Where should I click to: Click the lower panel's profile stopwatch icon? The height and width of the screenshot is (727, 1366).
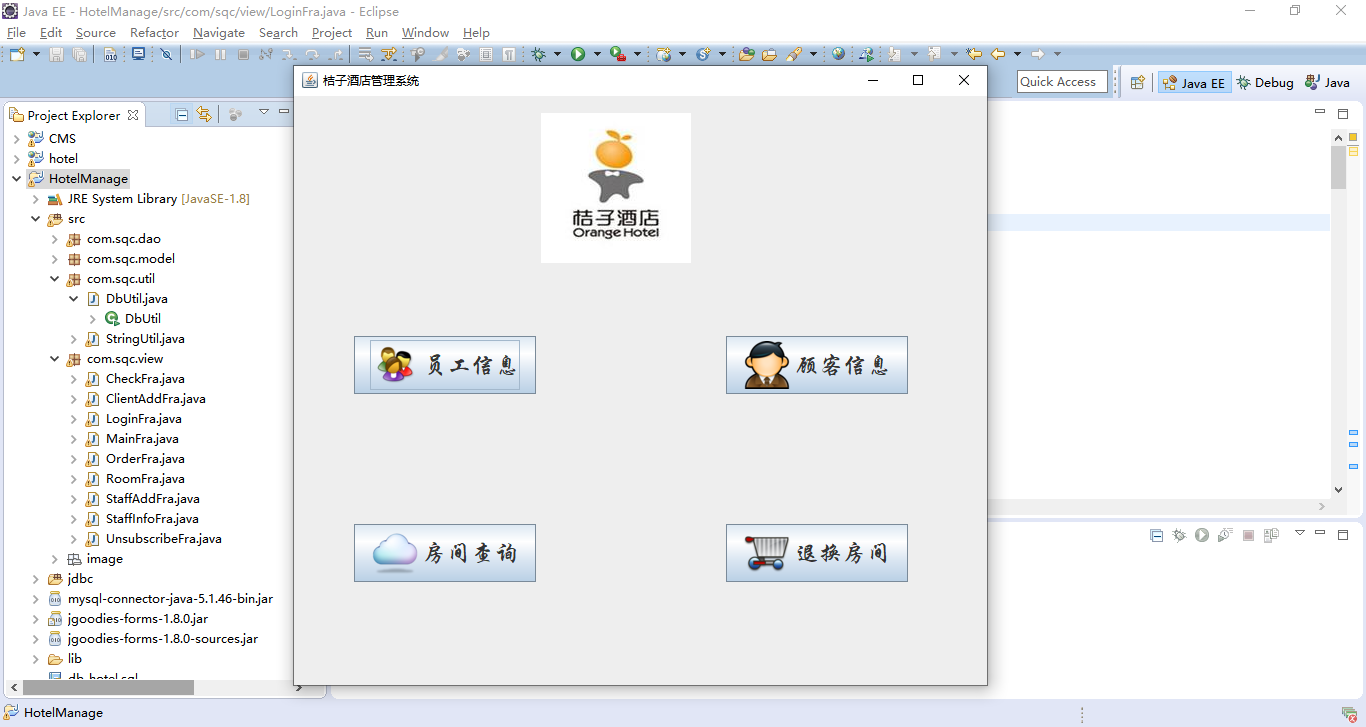pos(1225,535)
